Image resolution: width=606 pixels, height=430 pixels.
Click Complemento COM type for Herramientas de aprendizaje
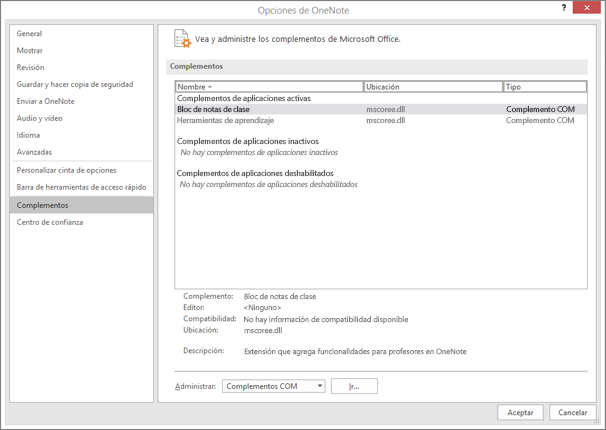point(540,121)
